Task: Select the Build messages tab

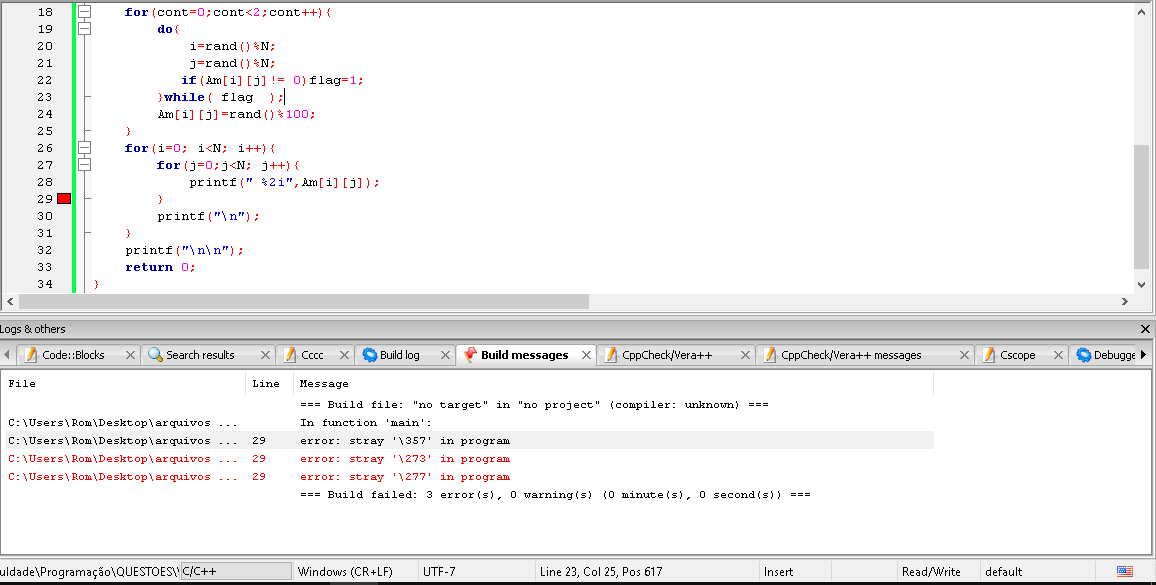Action: (x=524, y=355)
